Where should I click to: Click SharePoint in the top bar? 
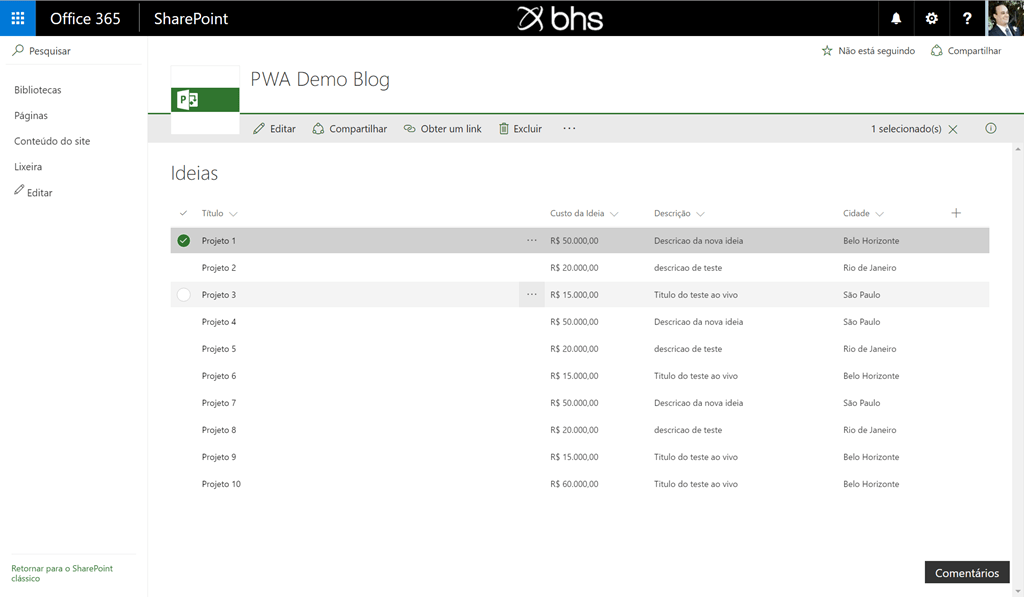[x=191, y=18]
